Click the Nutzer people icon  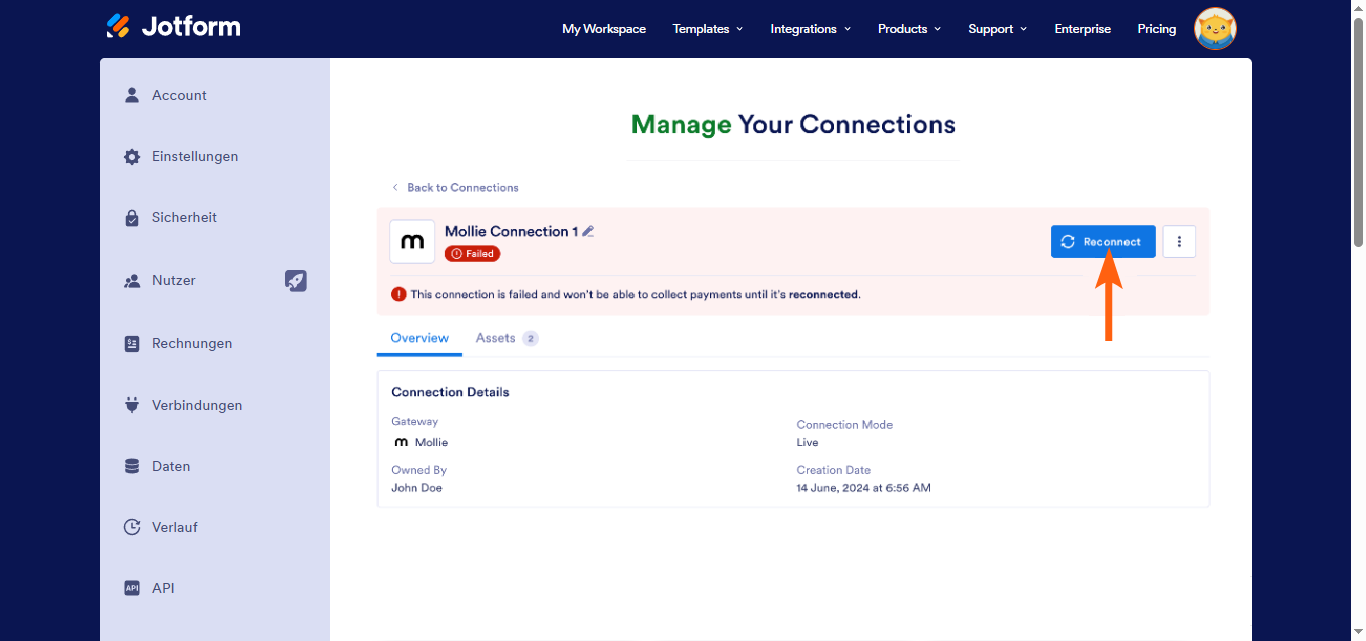[131, 281]
